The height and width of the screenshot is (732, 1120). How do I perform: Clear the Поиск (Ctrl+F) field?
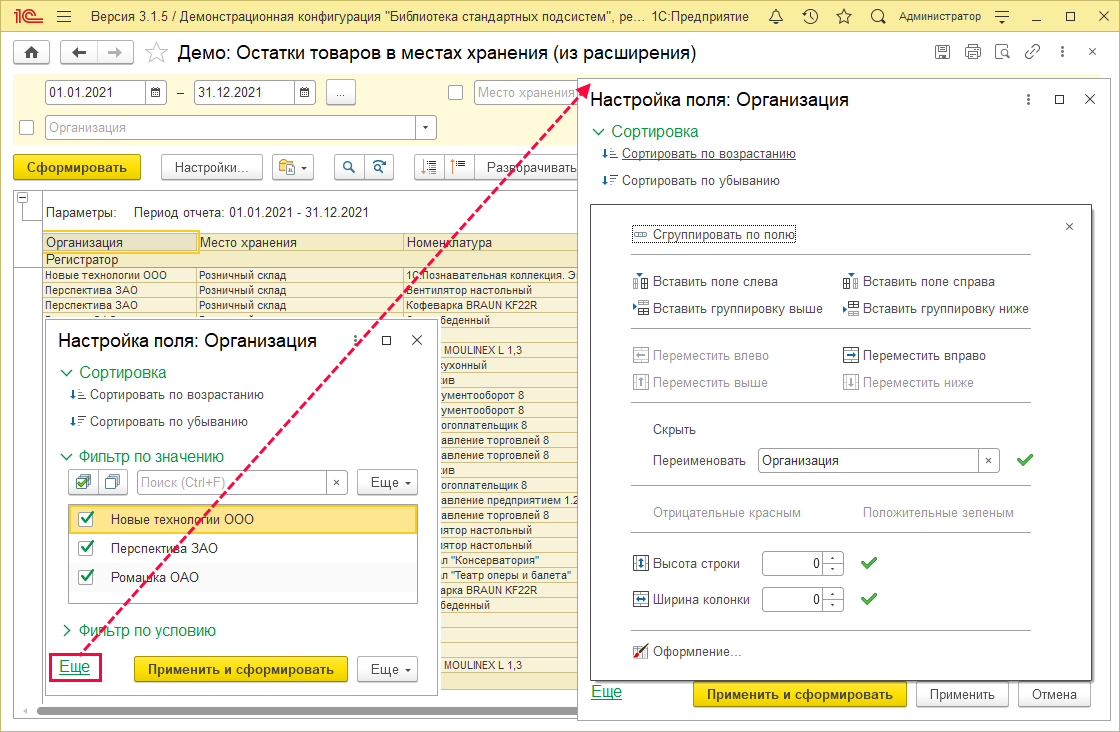336,483
